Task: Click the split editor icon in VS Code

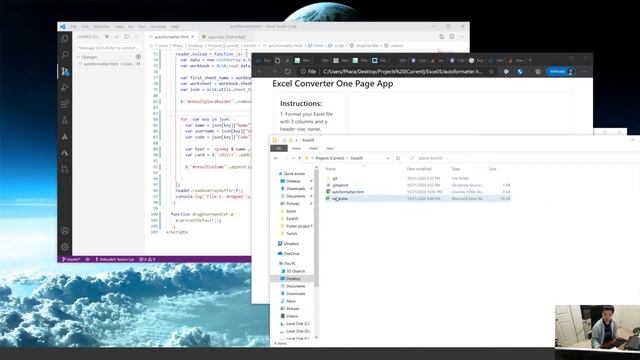Action: point(451,36)
